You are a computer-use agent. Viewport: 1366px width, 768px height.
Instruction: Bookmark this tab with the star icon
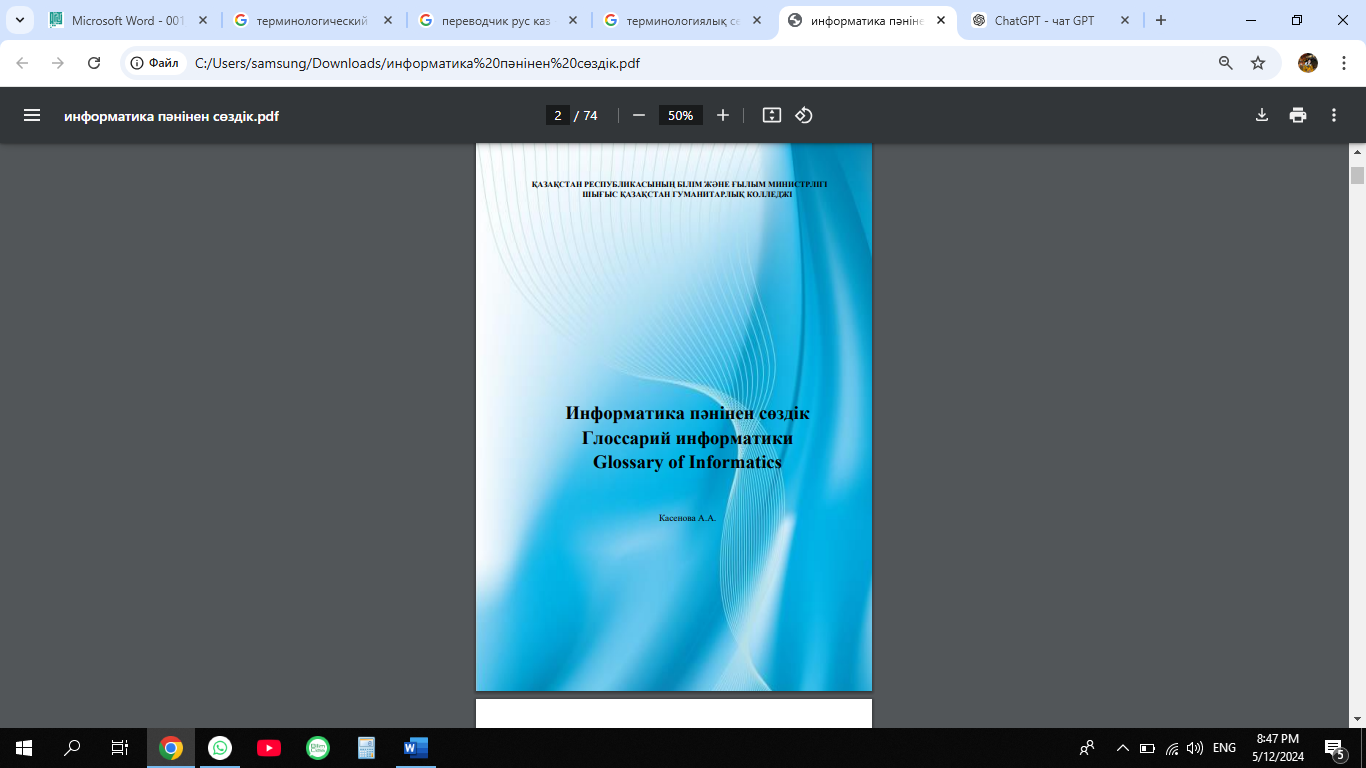click(1258, 63)
